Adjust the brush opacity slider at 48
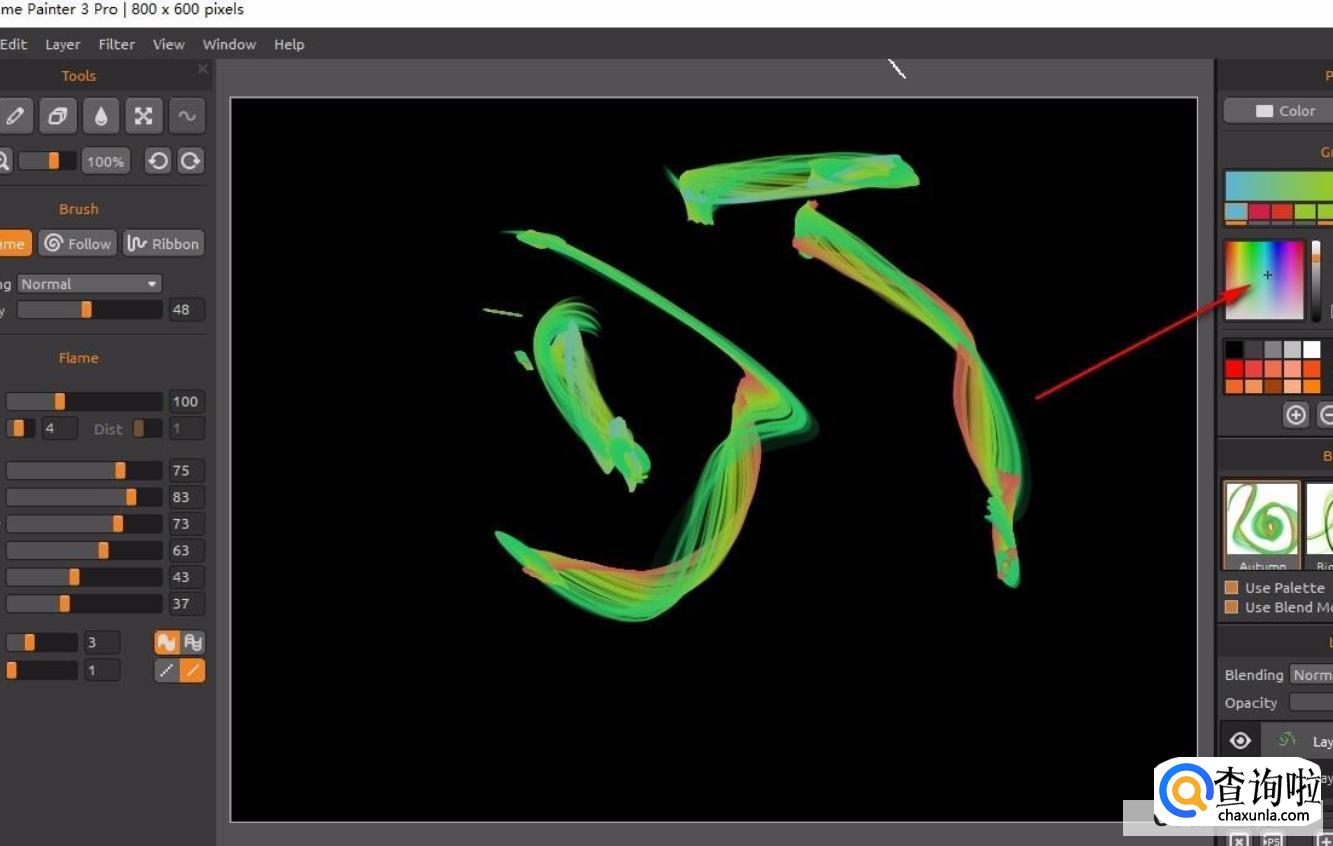This screenshot has height=846, width=1333. coord(89,310)
